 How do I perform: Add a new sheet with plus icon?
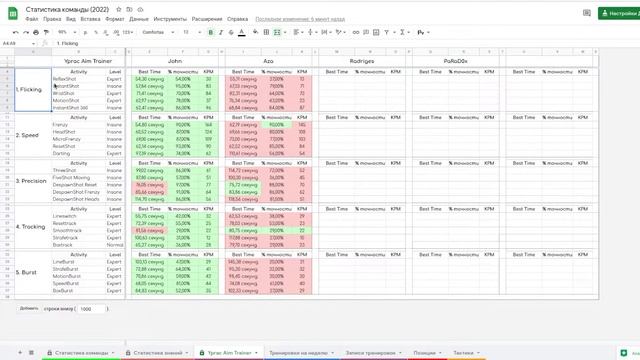coord(20,353)
